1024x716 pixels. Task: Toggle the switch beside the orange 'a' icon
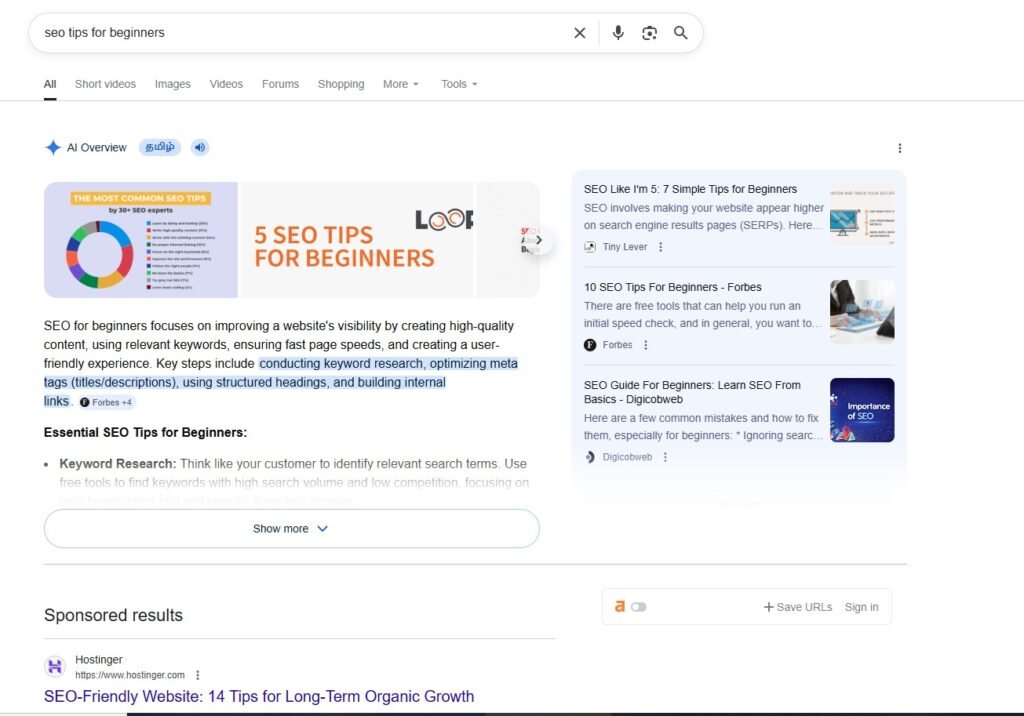tap(638, 606)
